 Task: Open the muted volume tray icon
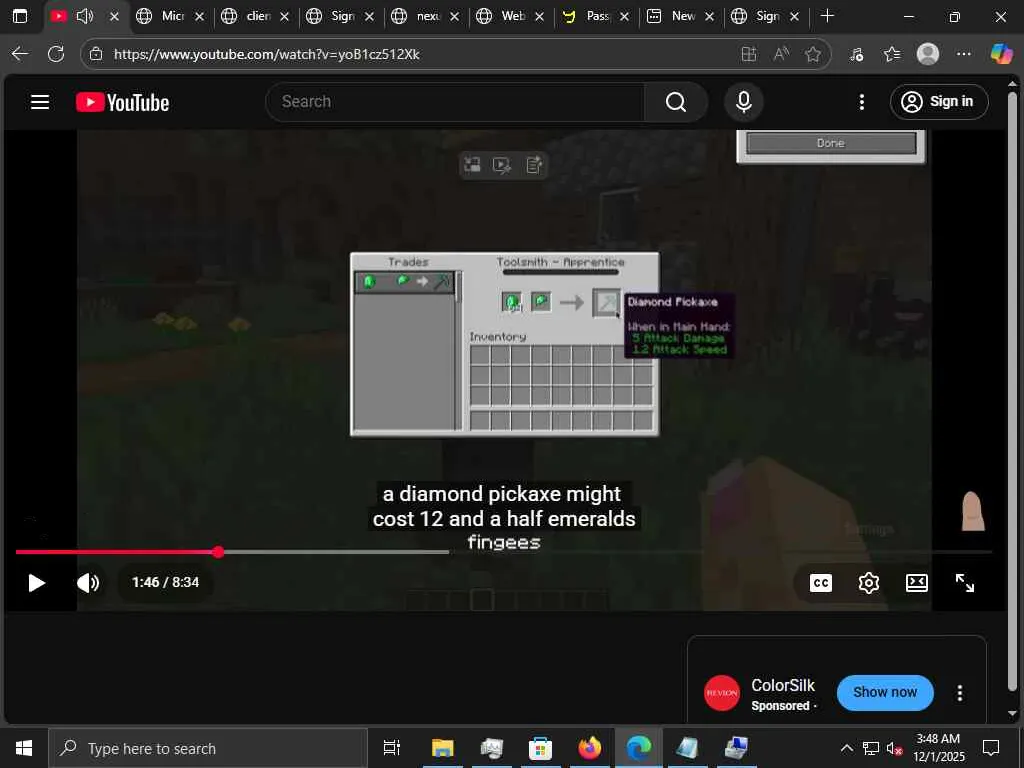[x=894, y=748]
